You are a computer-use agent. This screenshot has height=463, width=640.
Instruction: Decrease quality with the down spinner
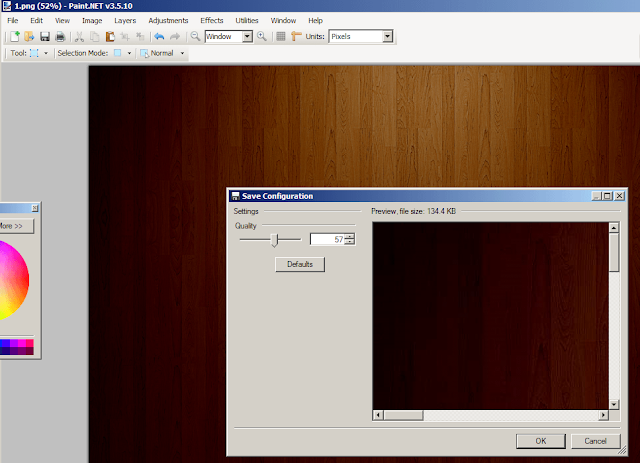click(350, 242)
